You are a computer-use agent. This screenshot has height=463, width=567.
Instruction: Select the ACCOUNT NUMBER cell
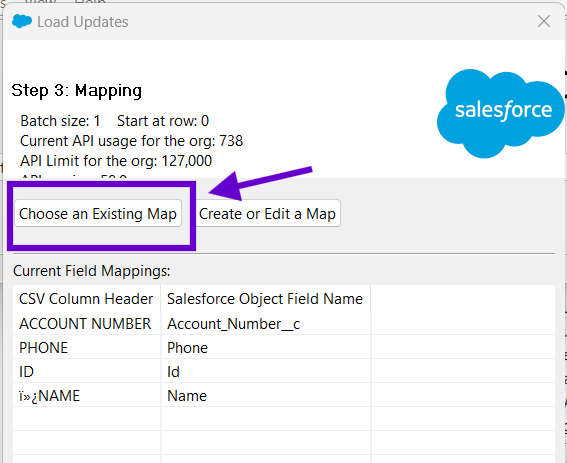[86, 323]
